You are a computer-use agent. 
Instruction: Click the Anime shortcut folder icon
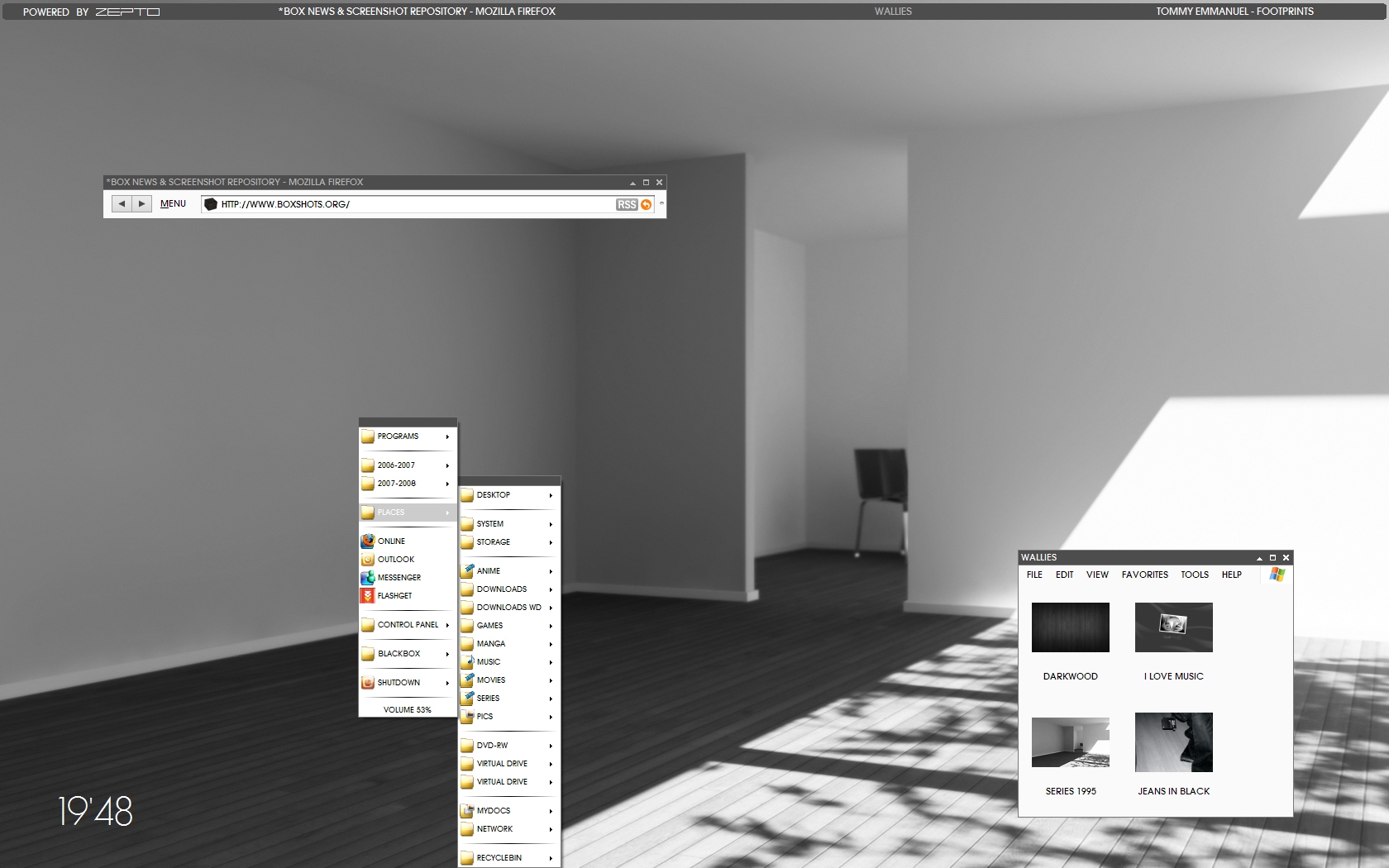tap(467, 570)
